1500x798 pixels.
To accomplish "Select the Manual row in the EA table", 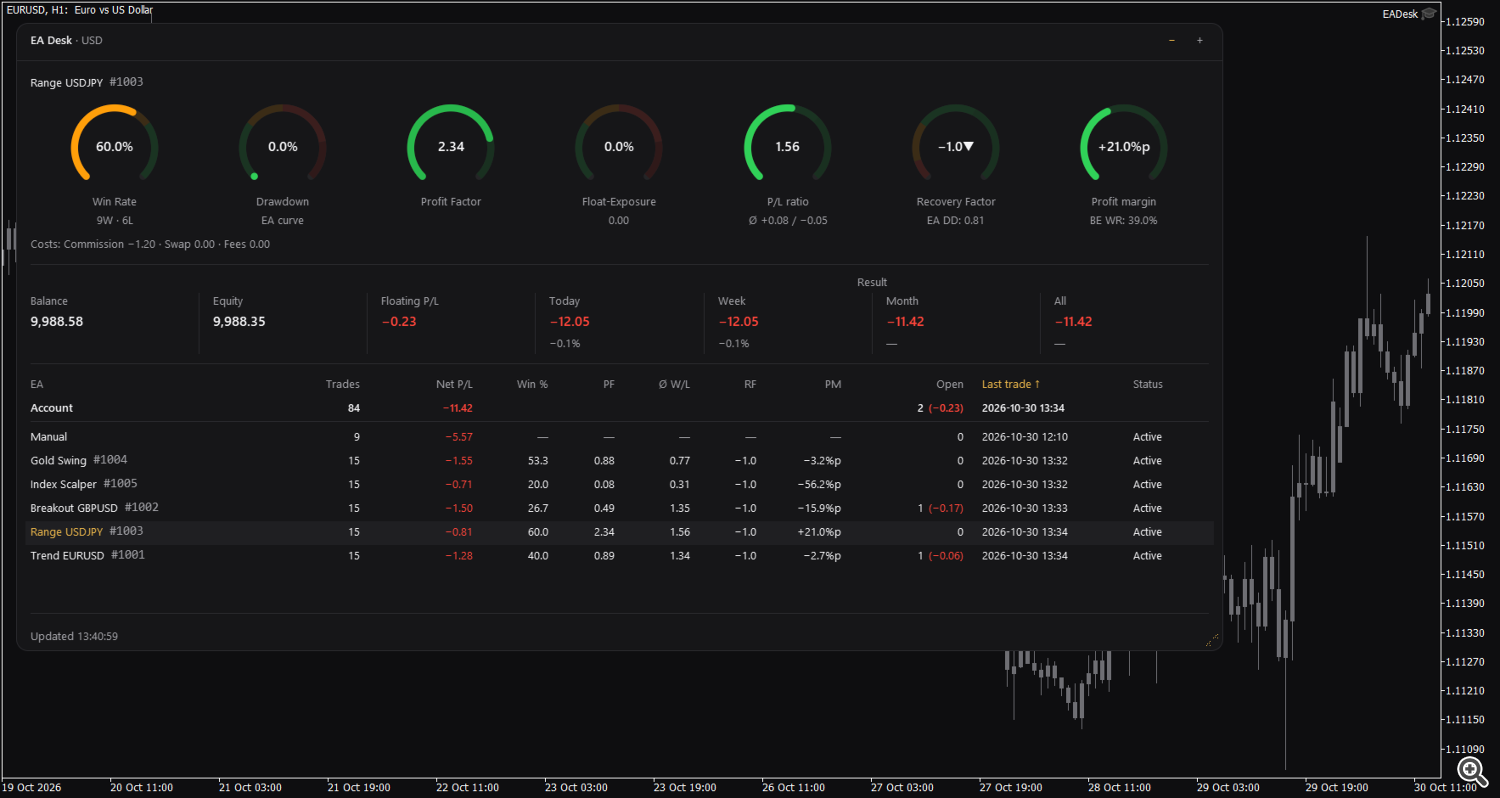I will point(619,437).
